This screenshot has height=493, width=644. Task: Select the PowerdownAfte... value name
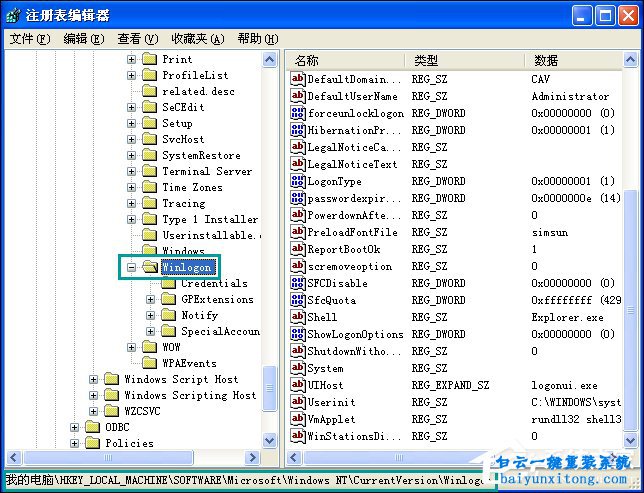pos(354,215)
